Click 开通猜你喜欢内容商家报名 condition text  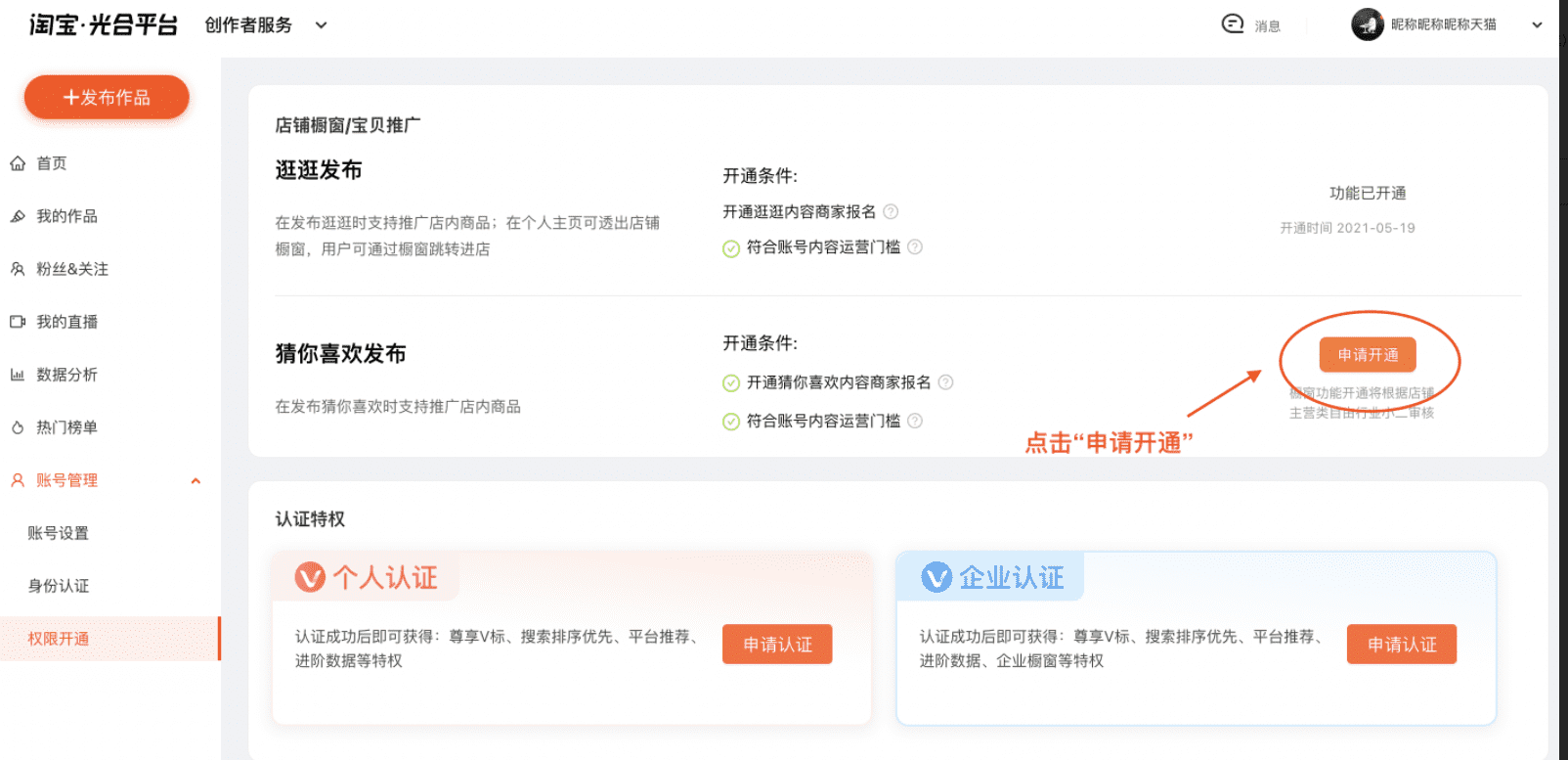[x=839, y=382]
